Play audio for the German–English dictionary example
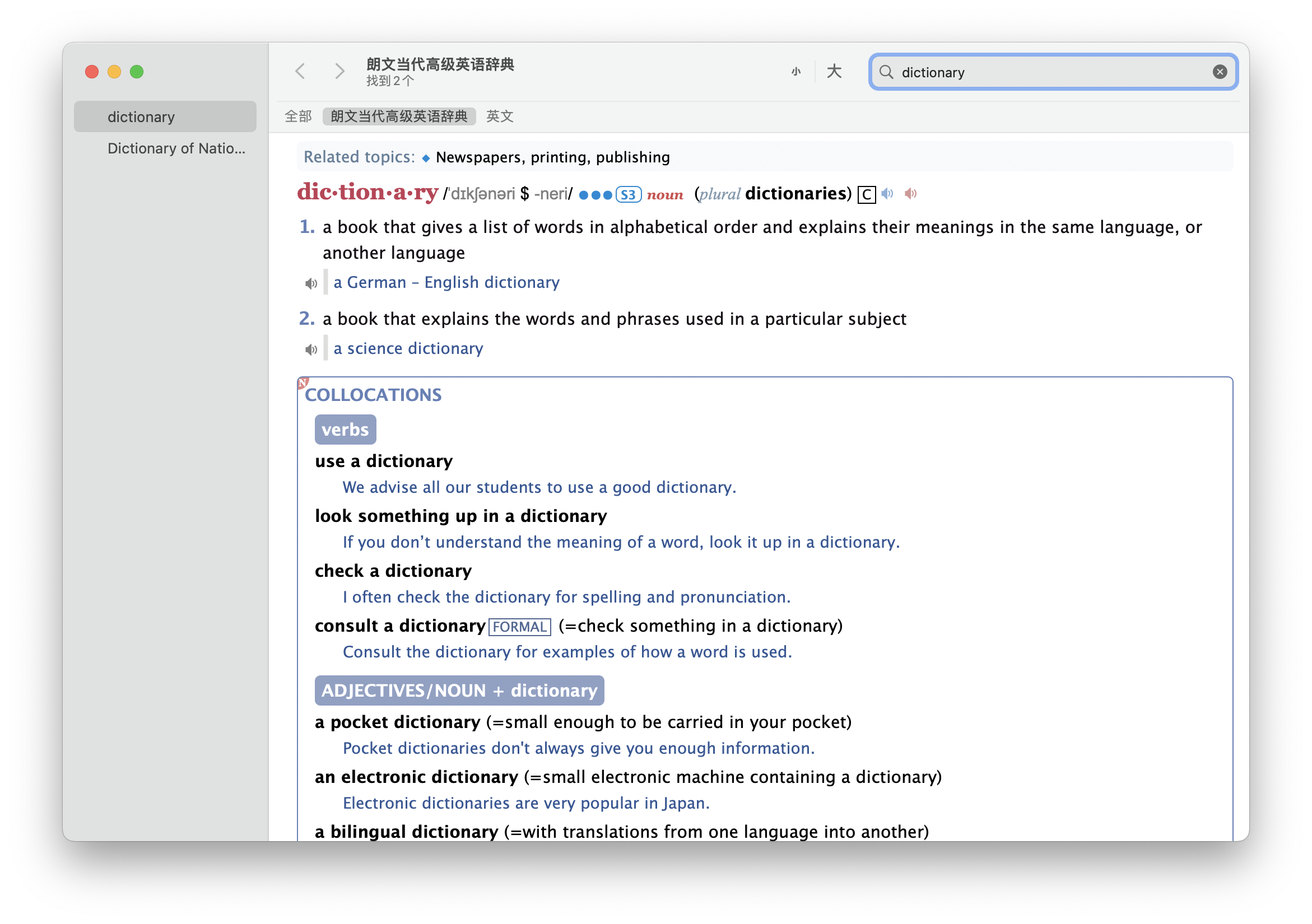Image resolution: width=1312 pixels, height=924 pixels. [311, 283]
